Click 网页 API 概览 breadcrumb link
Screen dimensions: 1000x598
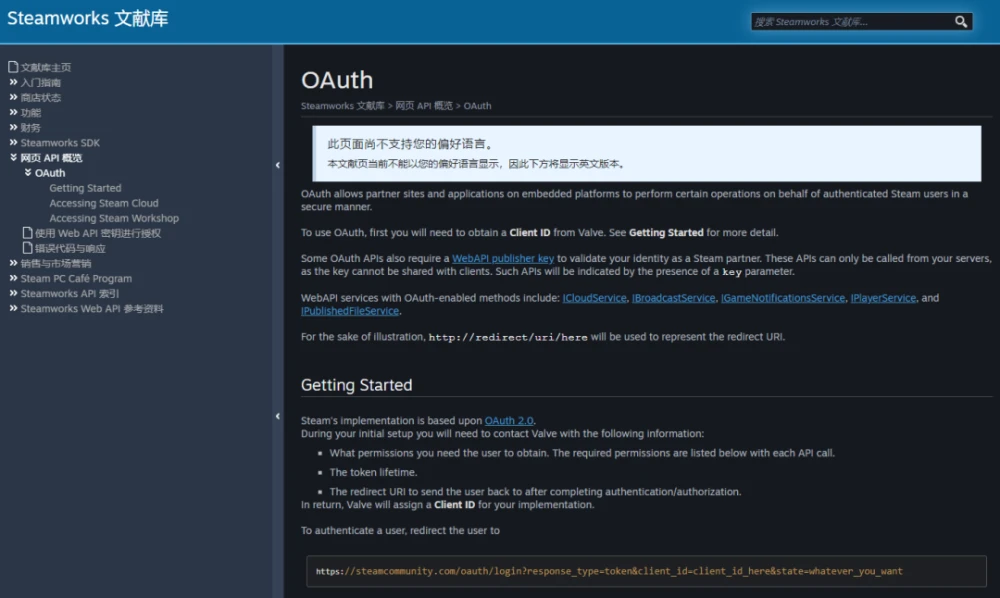pyautogui.click(x=423, y=106)
